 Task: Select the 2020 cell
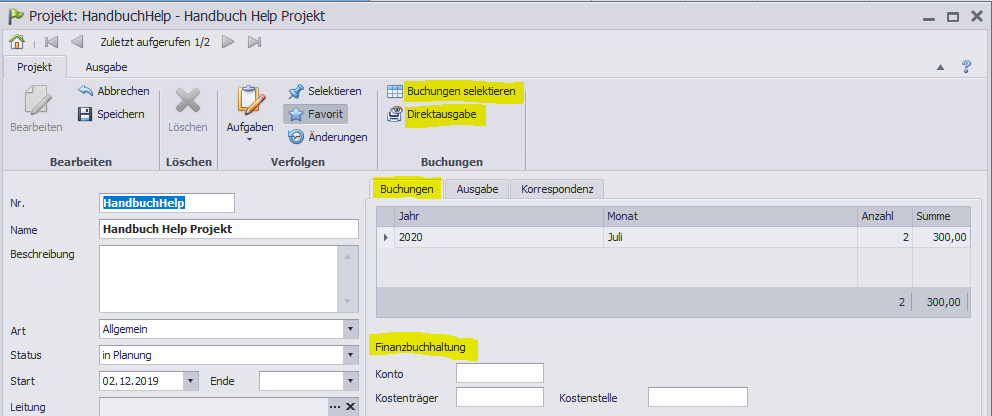coord(499,238)
